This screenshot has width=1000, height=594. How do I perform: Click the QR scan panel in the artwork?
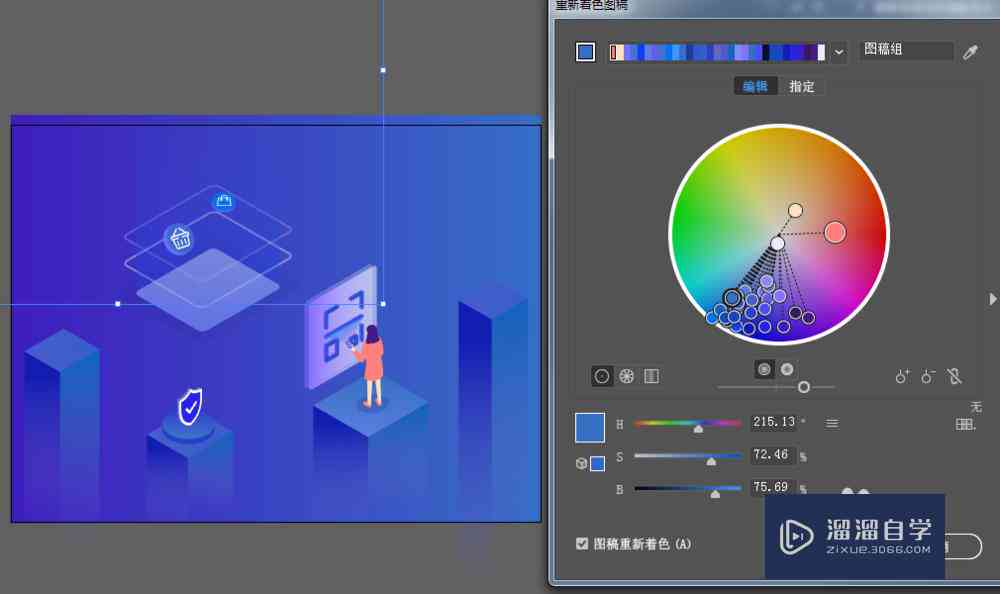pos(341,327)
